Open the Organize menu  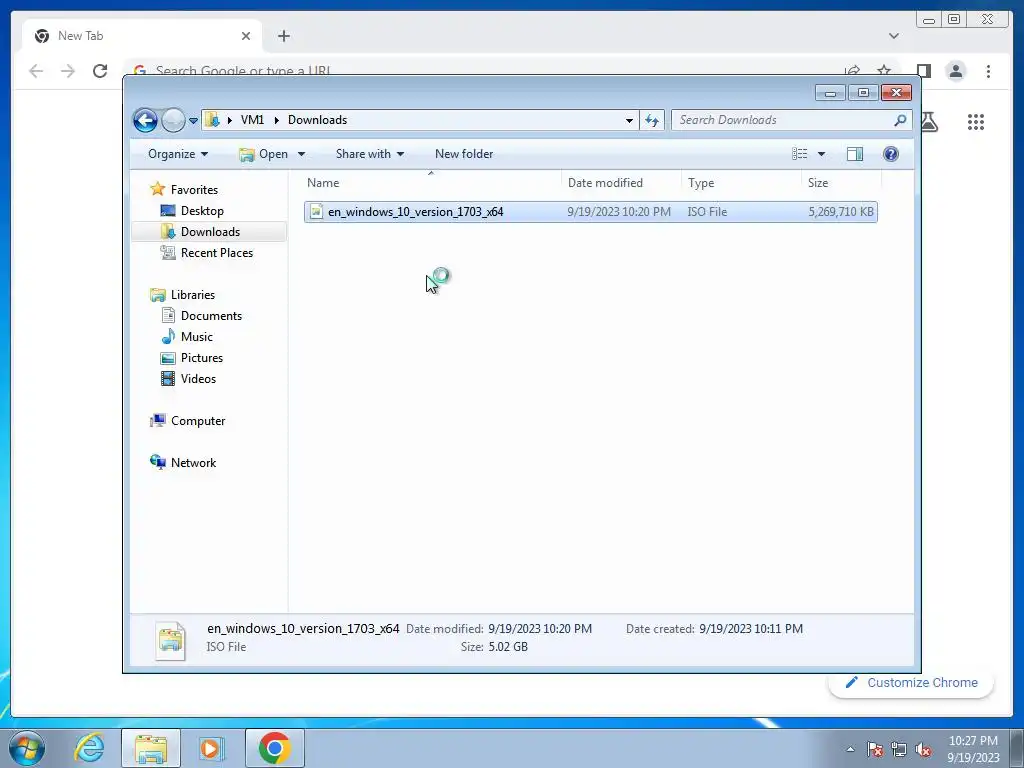[x=178, y=154]
